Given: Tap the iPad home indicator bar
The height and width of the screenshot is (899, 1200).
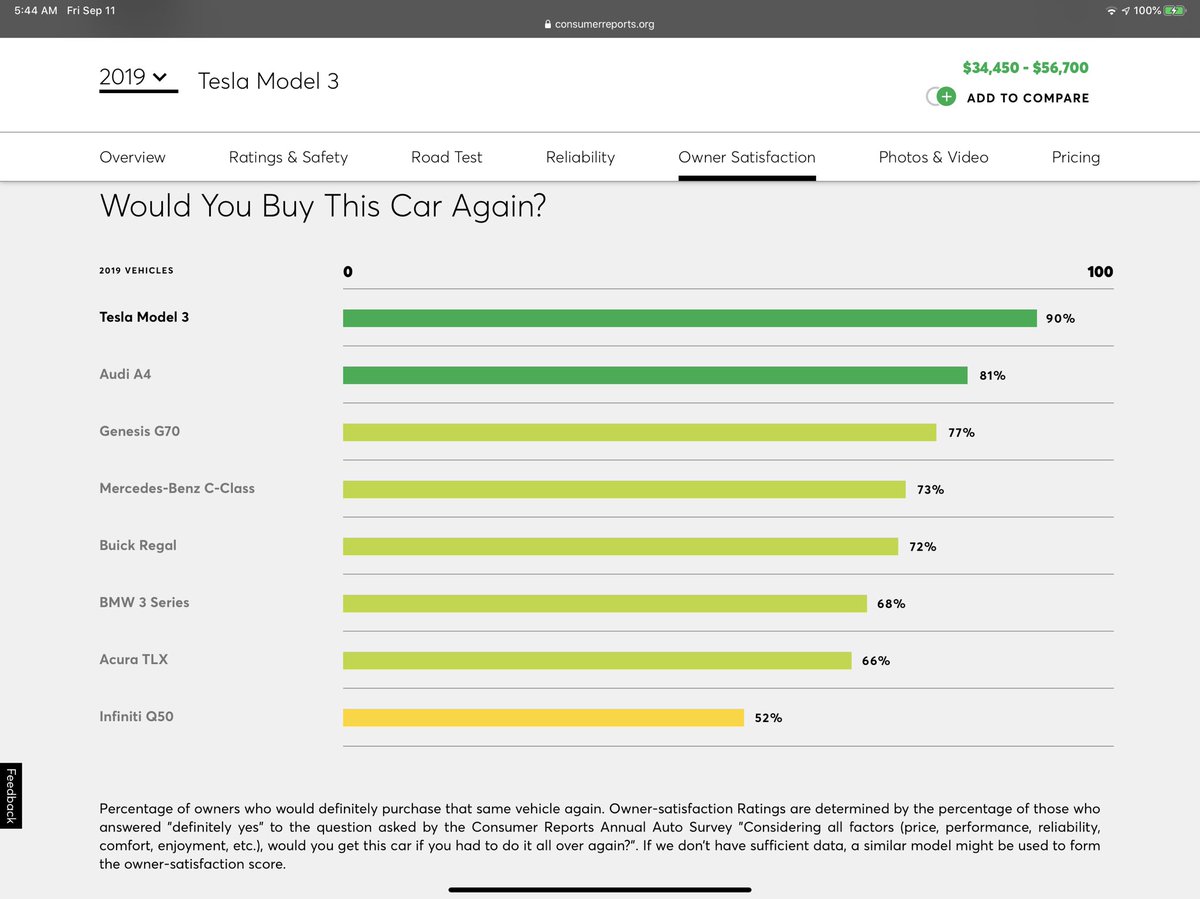Looking at the screenshot, I should (600, 889).
